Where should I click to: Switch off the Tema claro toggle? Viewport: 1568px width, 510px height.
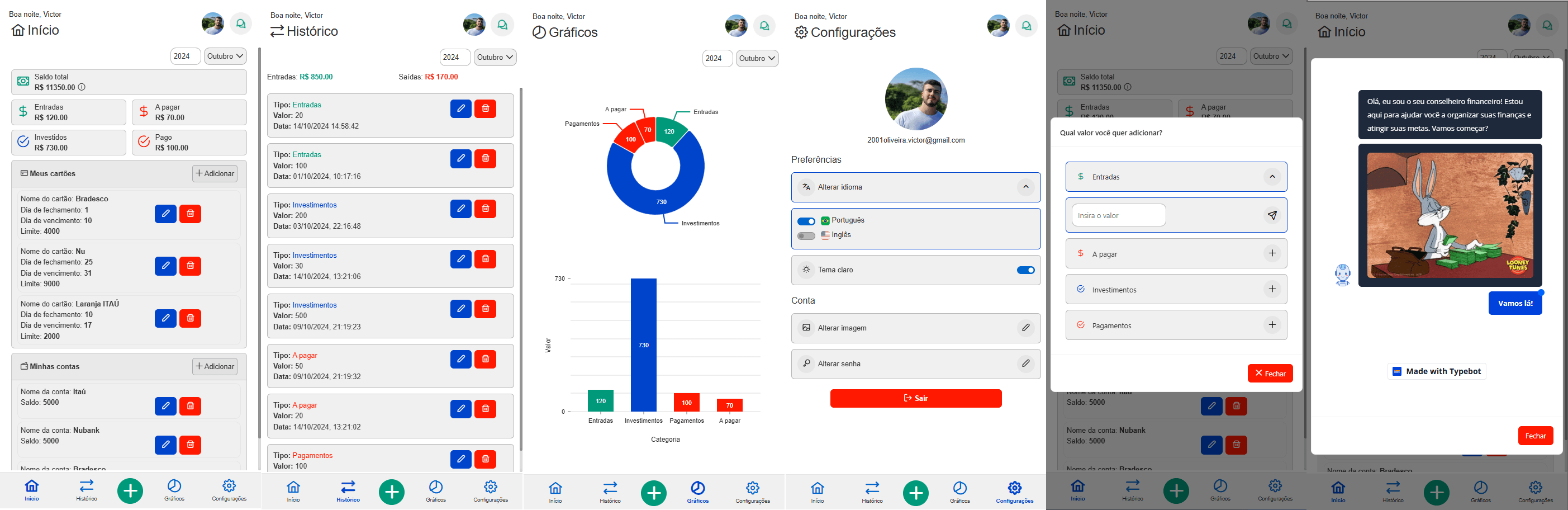point(1025,270)
